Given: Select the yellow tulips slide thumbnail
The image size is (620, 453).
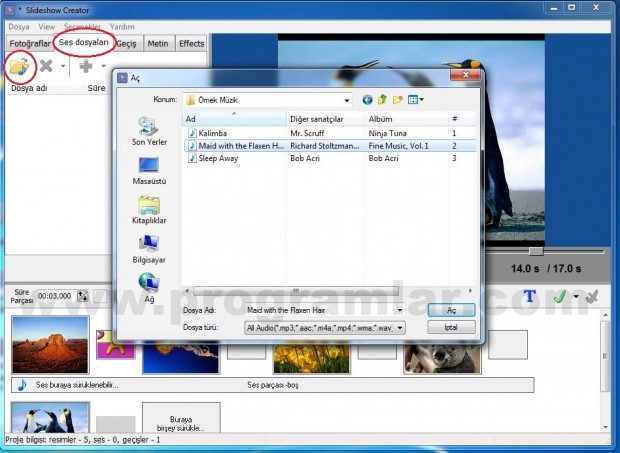Looking at the screenshot, I should [312, 358].
